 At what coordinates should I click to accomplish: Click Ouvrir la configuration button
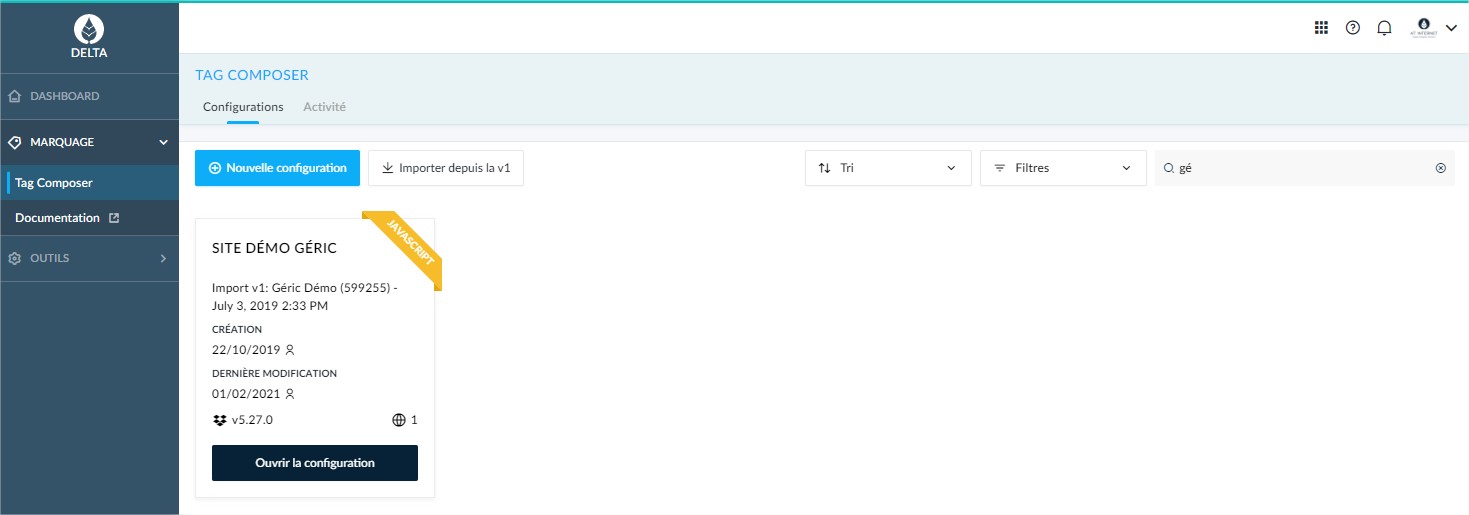click(314, 463)
